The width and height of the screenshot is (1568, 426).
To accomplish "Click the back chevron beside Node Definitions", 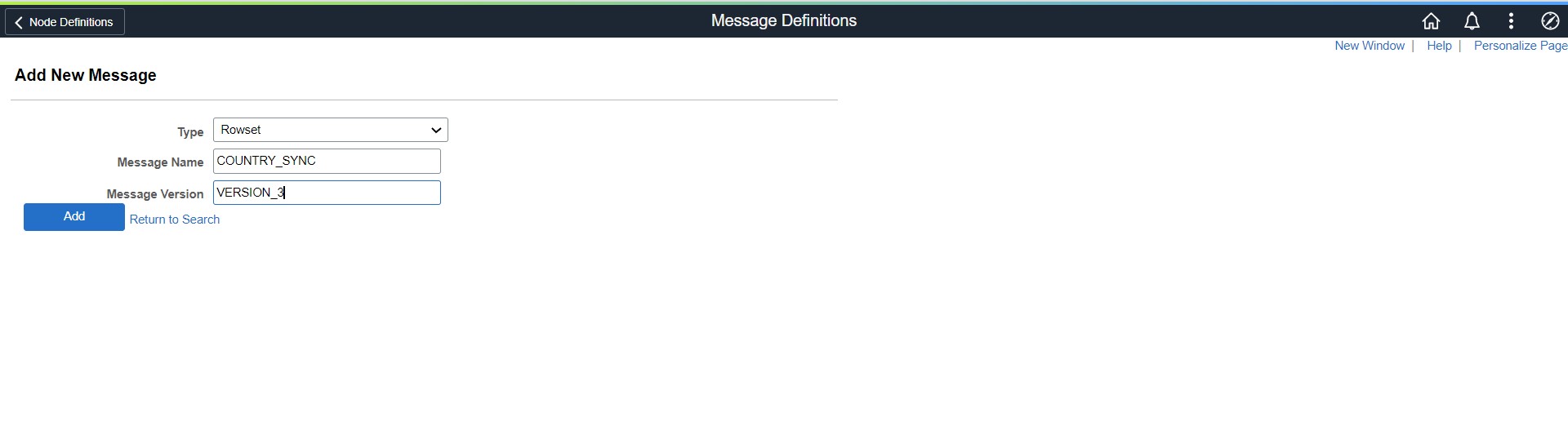I will click(19, 22).
